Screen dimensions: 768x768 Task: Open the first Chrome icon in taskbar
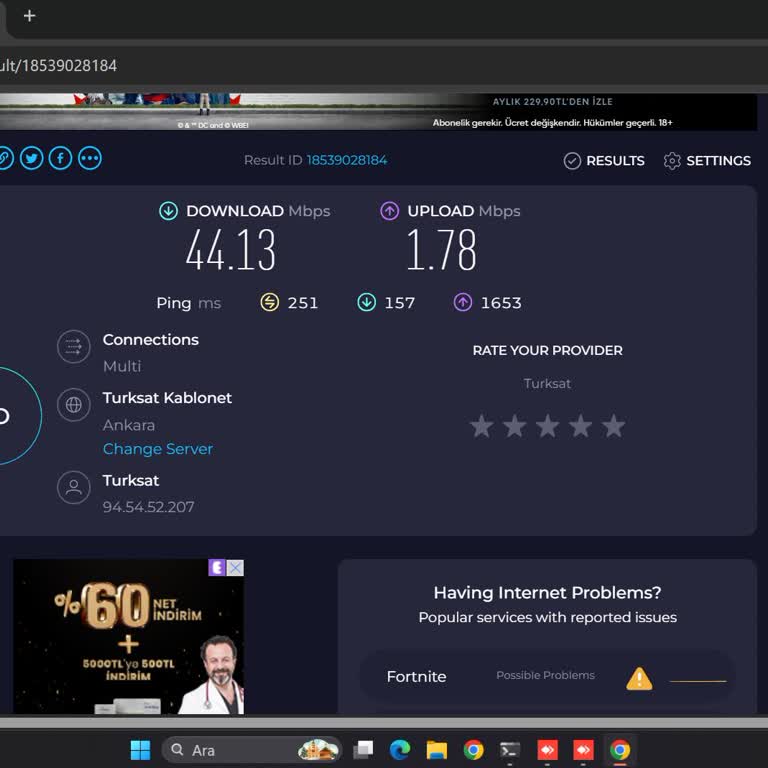473,750
